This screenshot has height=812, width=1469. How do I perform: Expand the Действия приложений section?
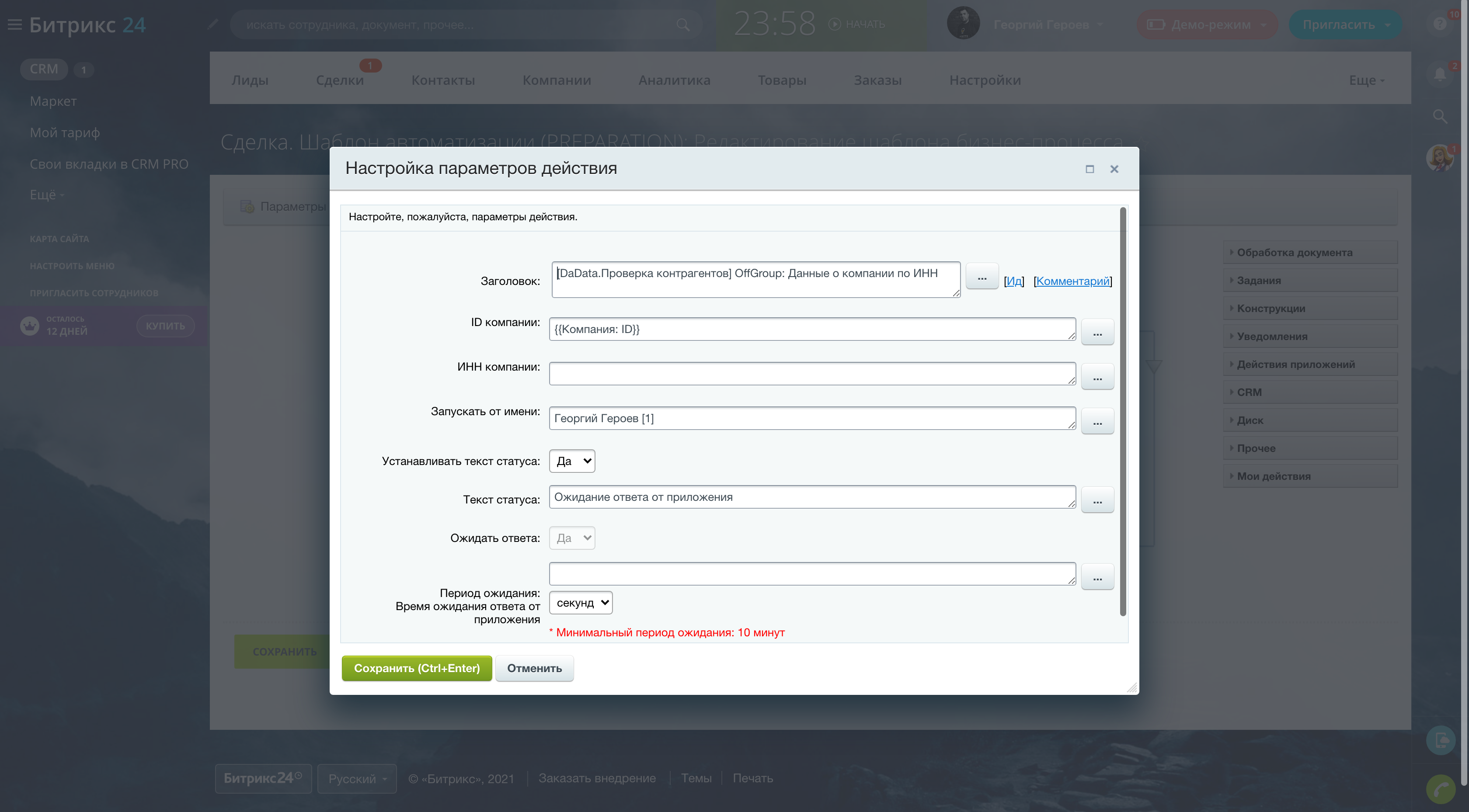coord(1295,364)
